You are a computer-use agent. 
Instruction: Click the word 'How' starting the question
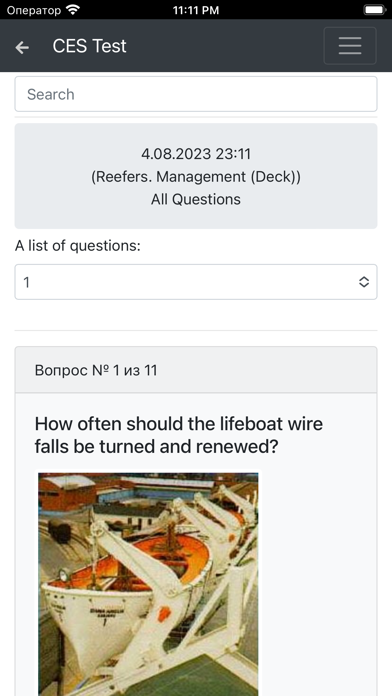tap(54, 424)
